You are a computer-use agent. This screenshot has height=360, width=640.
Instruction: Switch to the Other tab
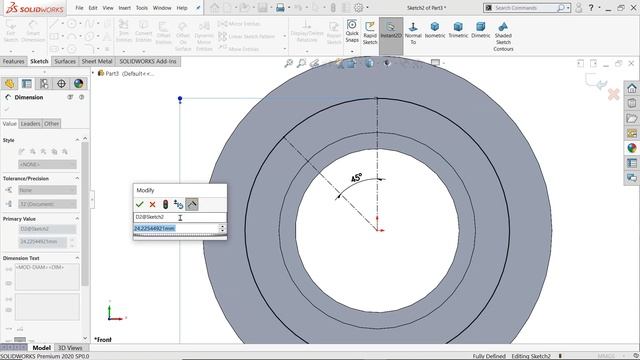coord(51,124)
